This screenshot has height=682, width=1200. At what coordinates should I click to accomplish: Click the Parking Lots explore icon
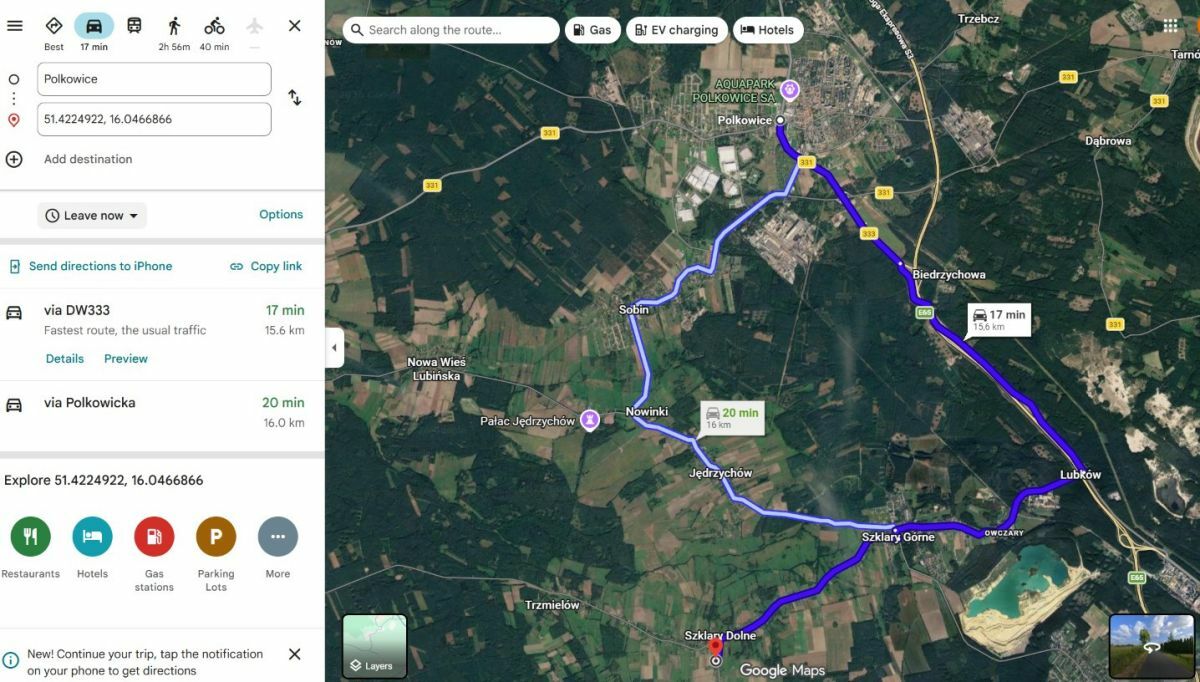(x=216, y=537)
